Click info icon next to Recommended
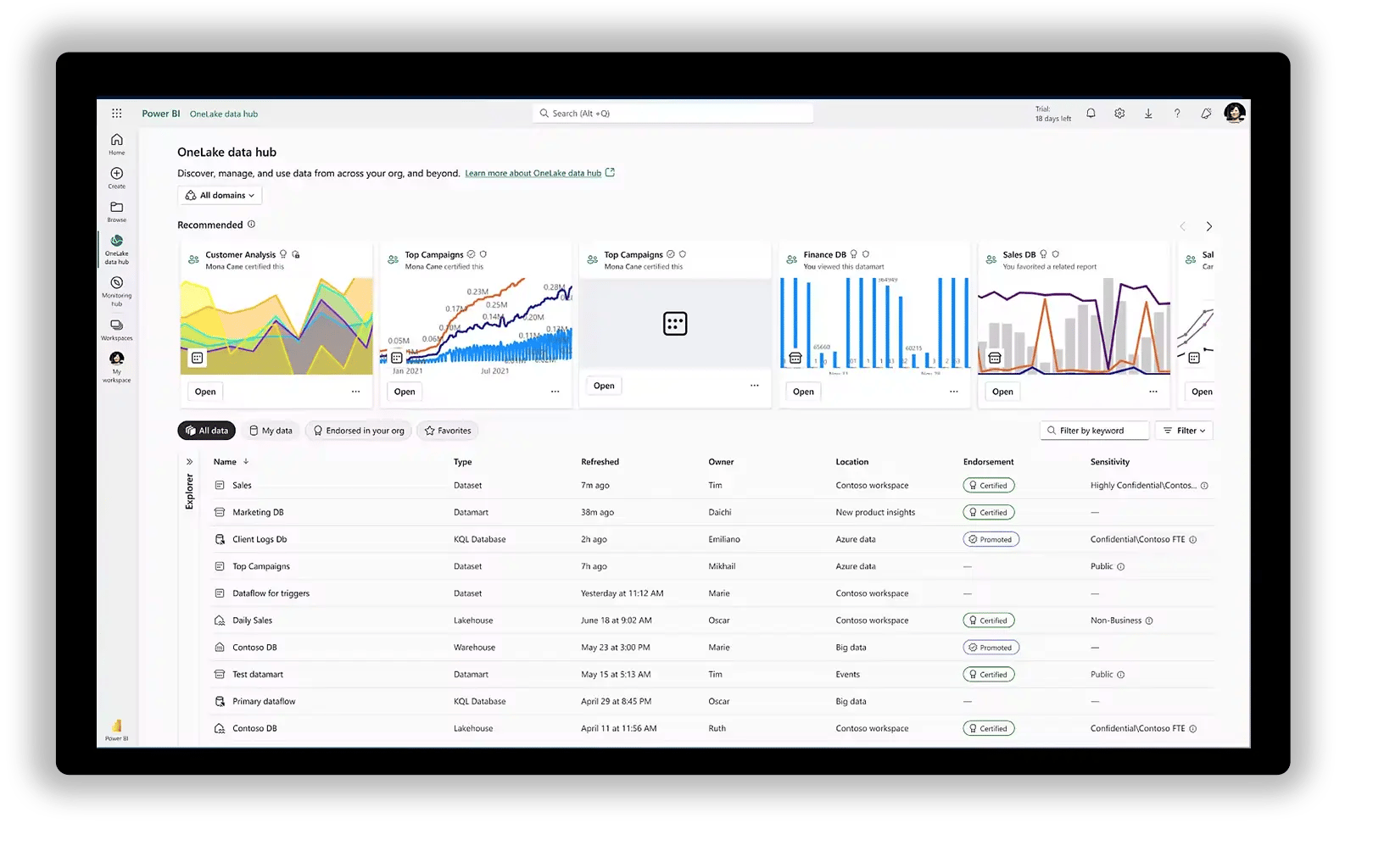Screen dimensions: 1373x868 (x=251, y=225)
